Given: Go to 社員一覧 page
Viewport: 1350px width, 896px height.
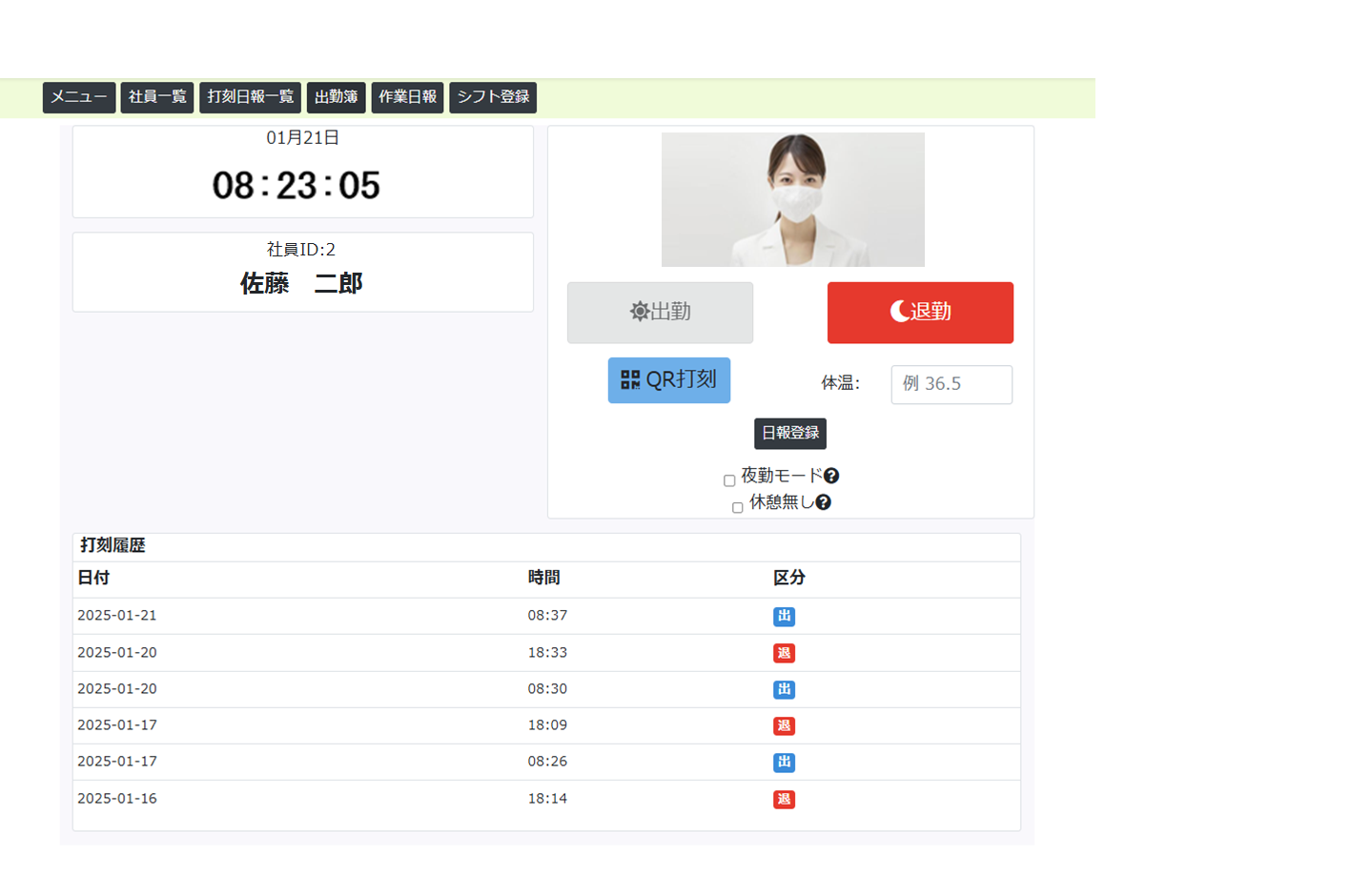Looking at the screenshot, I should tap(157, 97).
